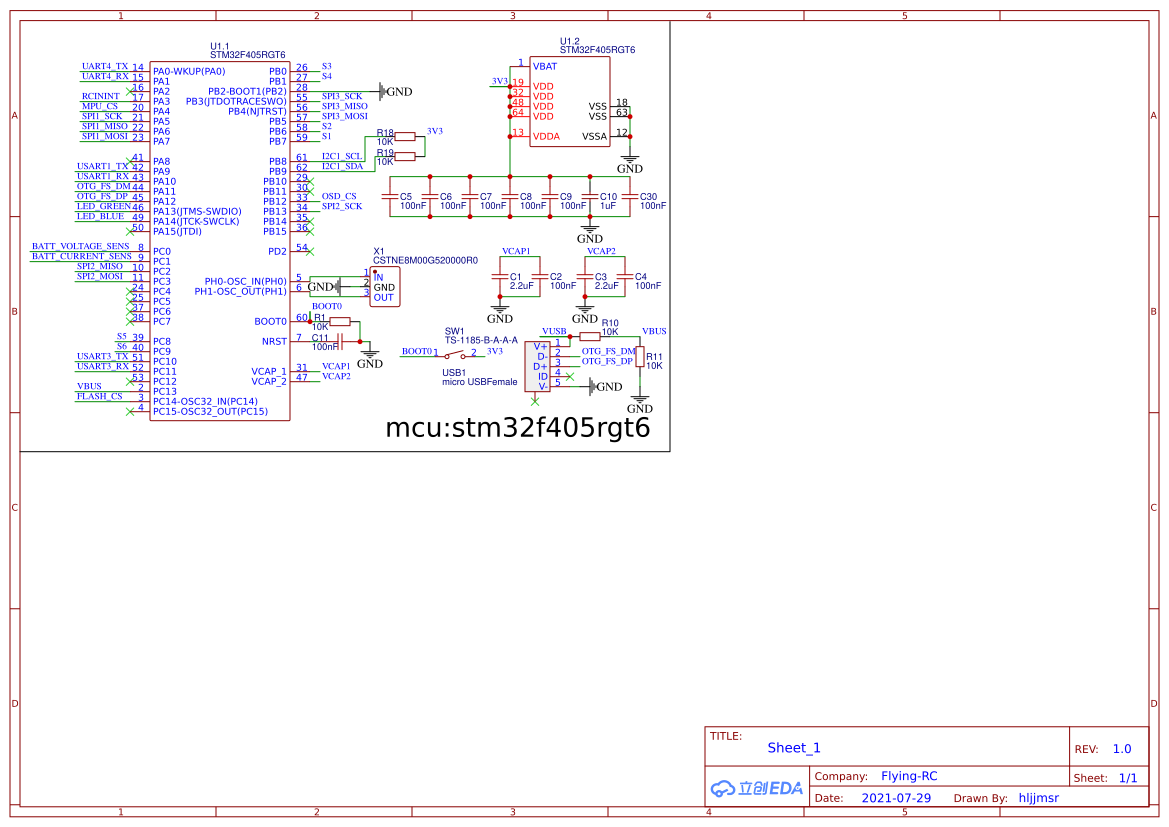1169x827 pixels.
Task: Click the EasyEDA logo in title block
Action: coord(756,788)
